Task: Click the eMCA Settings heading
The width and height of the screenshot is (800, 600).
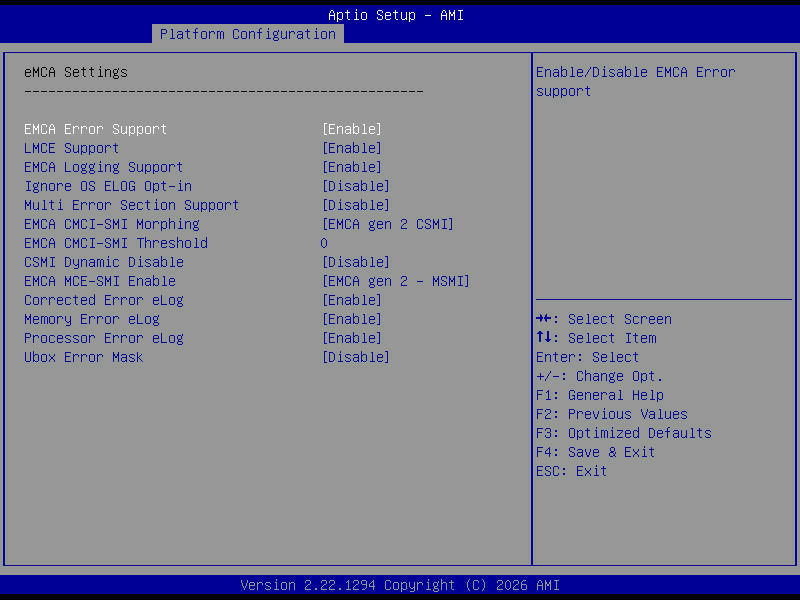Action: pos(76,72)
